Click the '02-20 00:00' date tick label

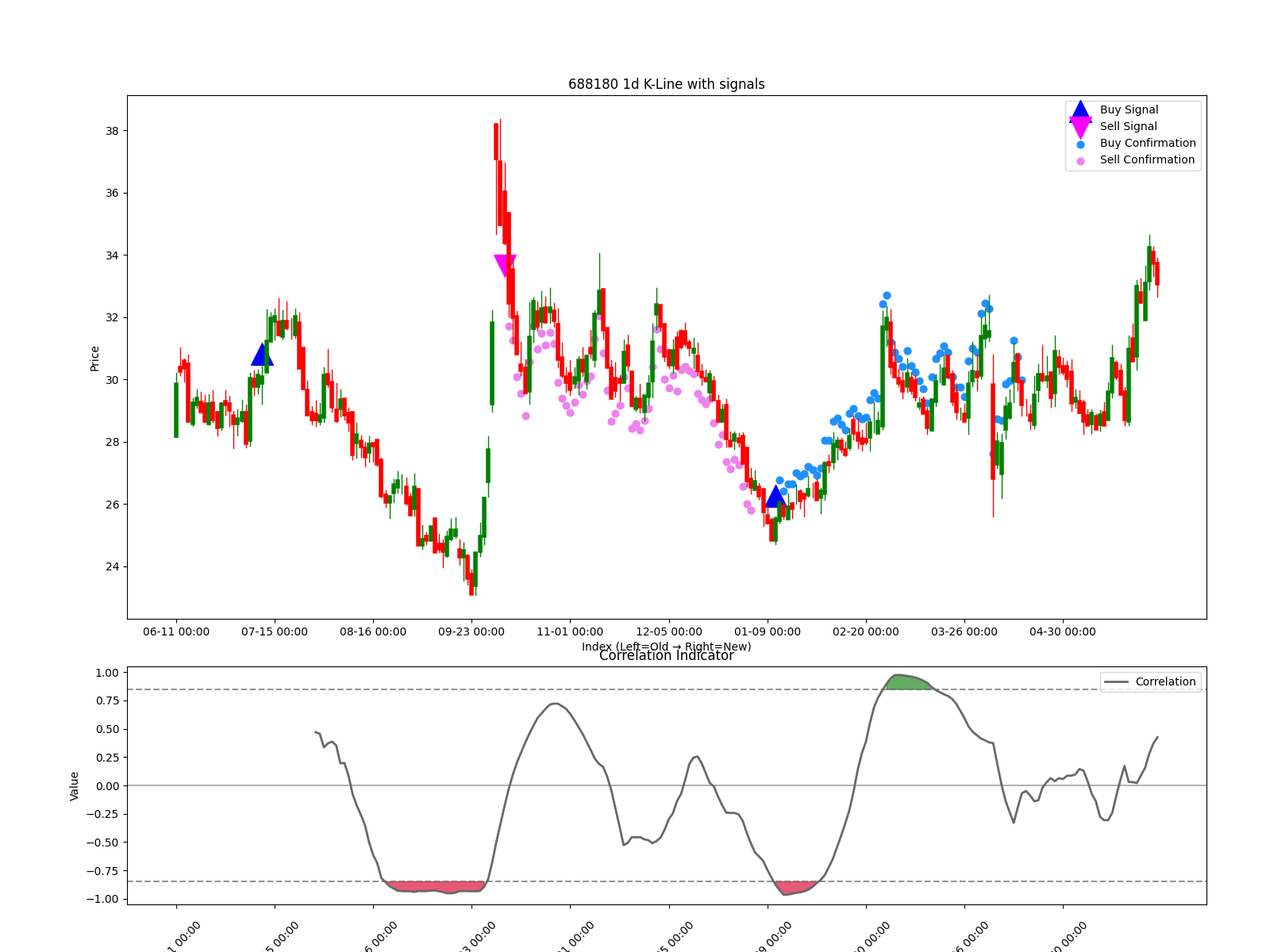click(x=866, y=631)
